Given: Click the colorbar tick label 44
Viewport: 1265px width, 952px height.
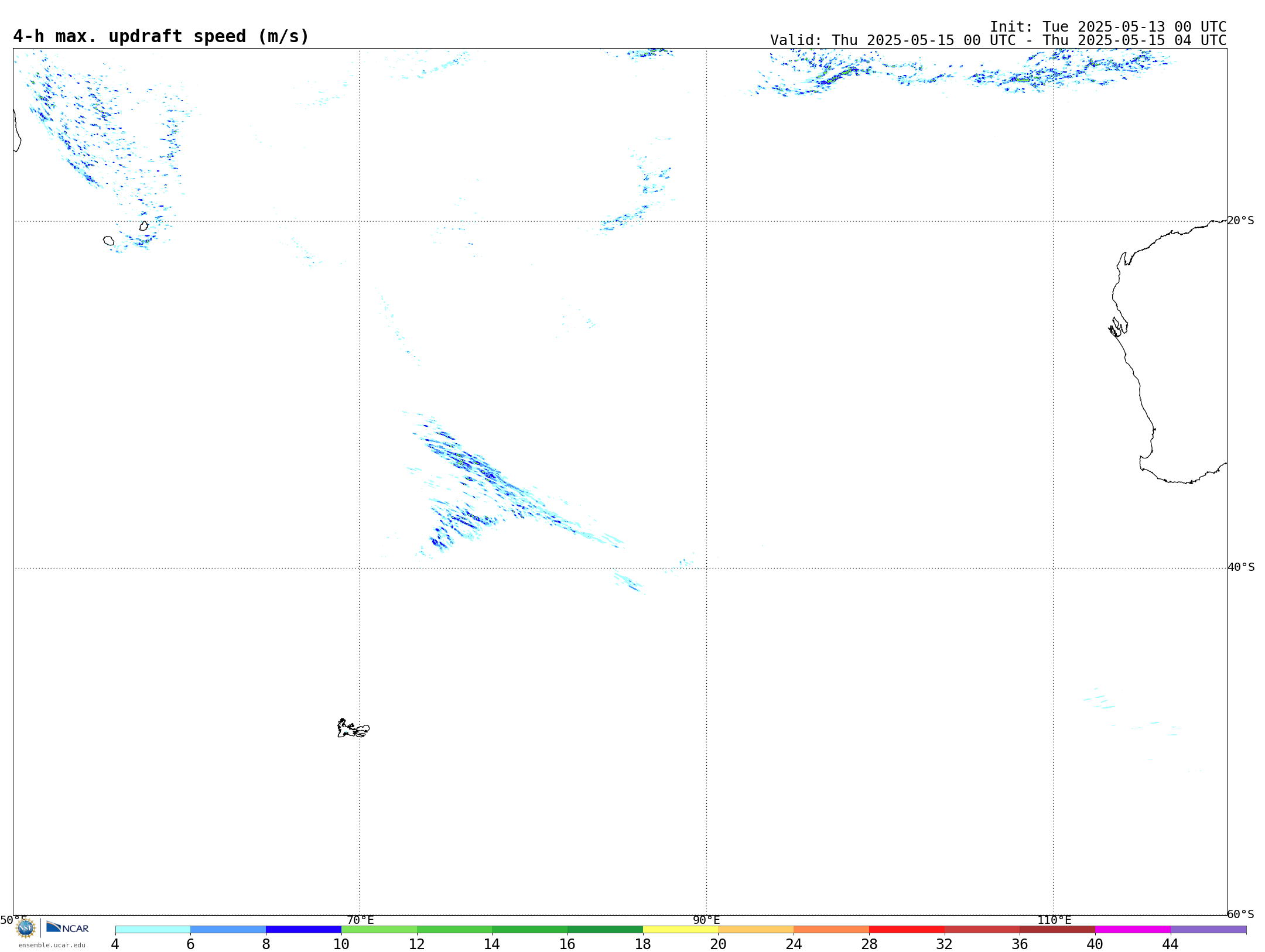Looking at the screenshot, I should (x=1171, y=944).
